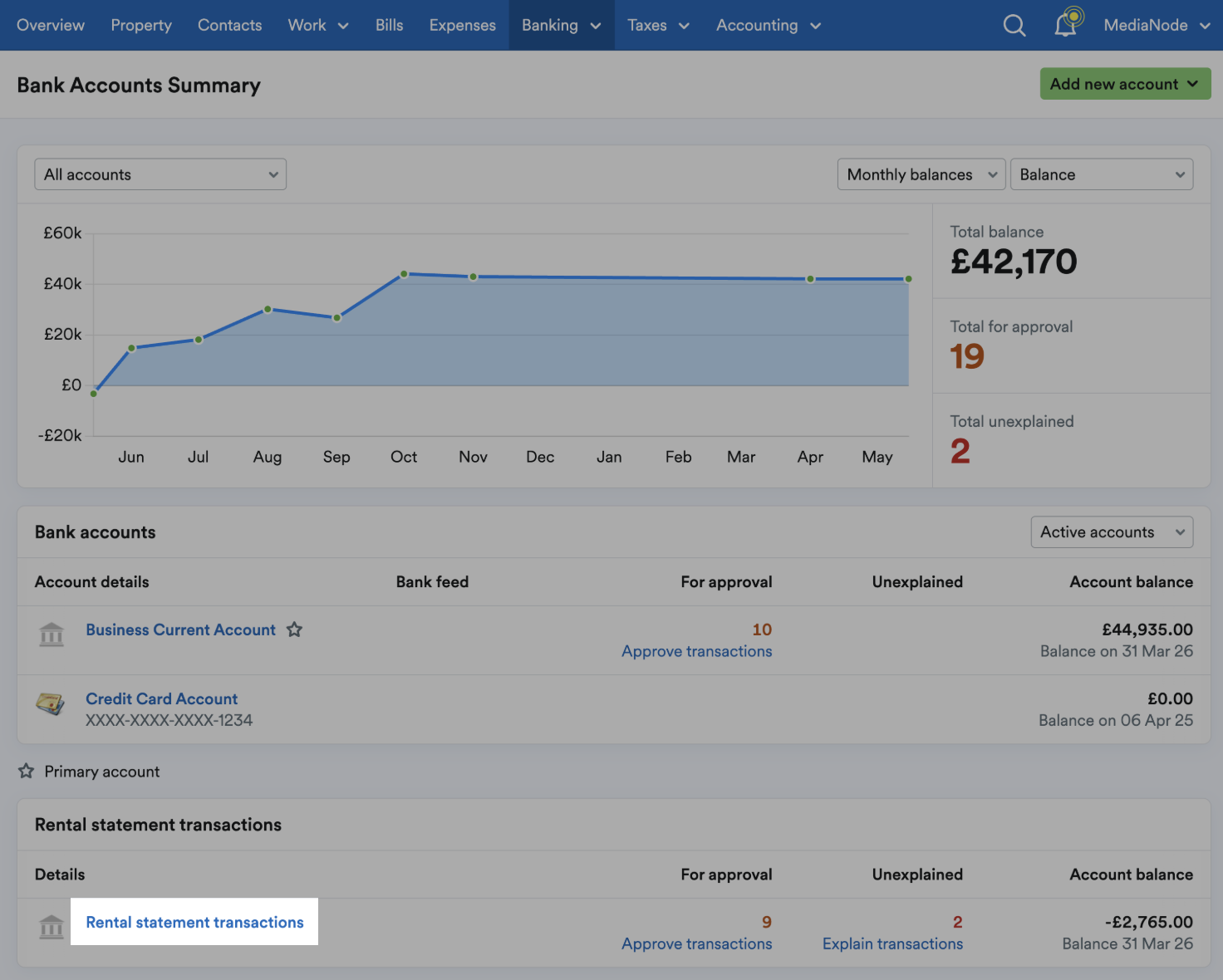Click the Business Current Account bank icon
Image resolution: width=1223 pixels, height=980 pixels.
click(52, 635)
